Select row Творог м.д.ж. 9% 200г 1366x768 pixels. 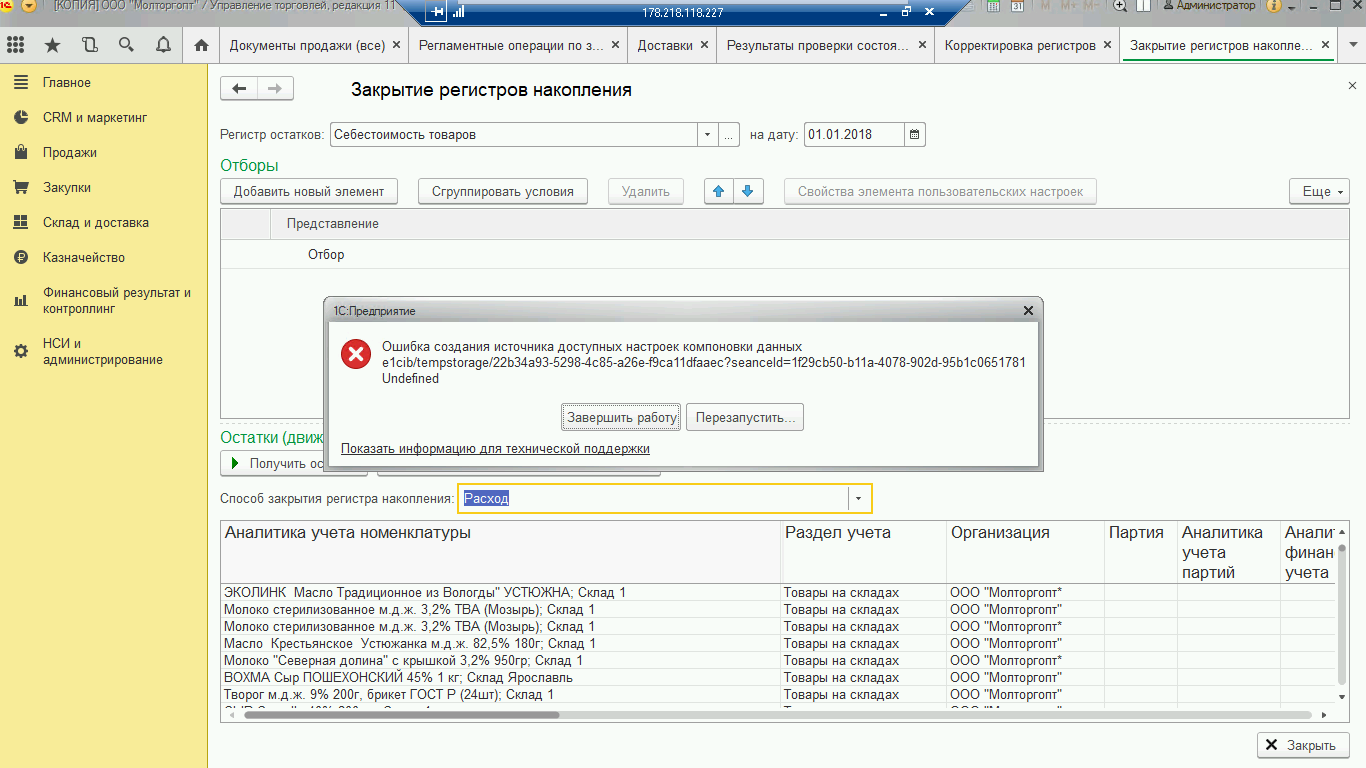[x=778, y=695]
